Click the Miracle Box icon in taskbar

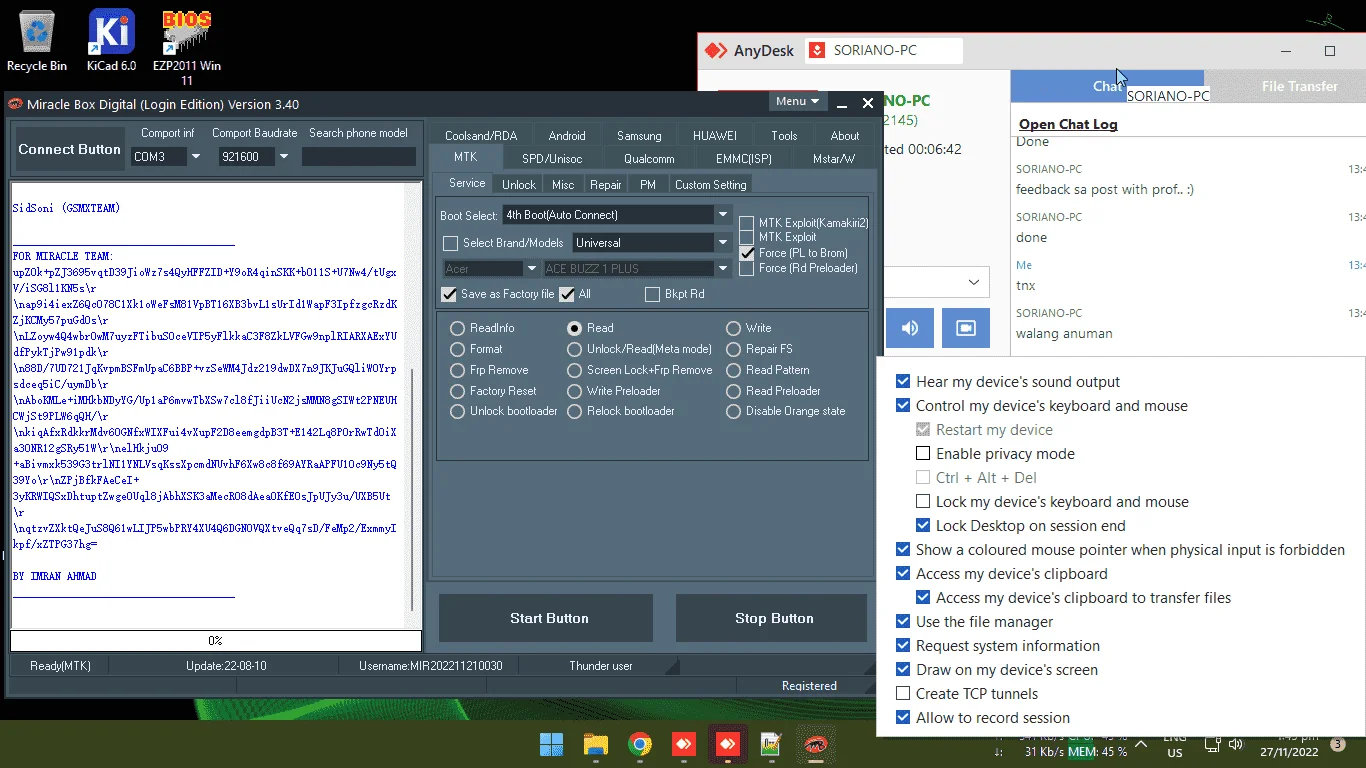pyautogui.click(x=817, y=745)
